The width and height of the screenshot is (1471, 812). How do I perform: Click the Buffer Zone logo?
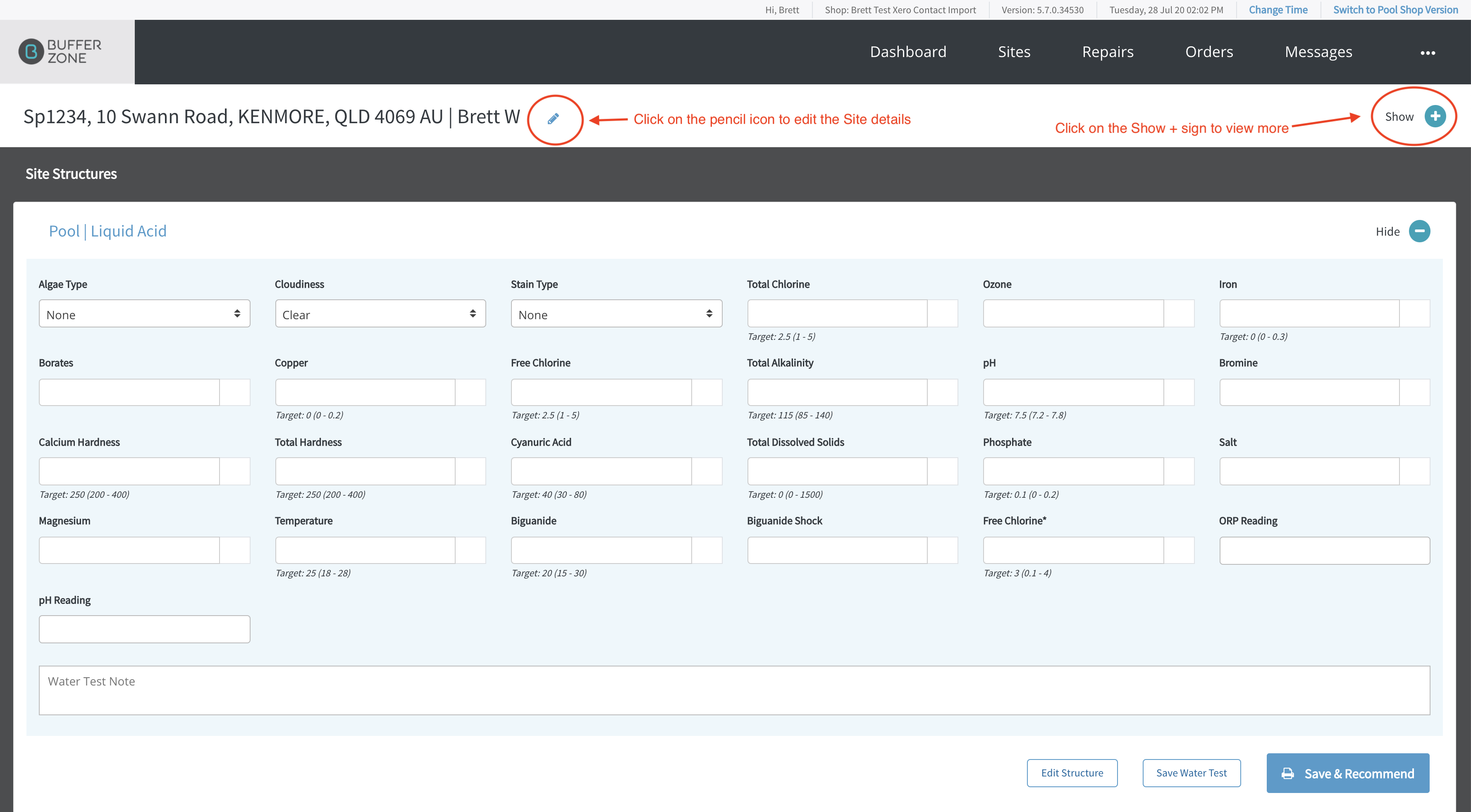tap(60, 51)
